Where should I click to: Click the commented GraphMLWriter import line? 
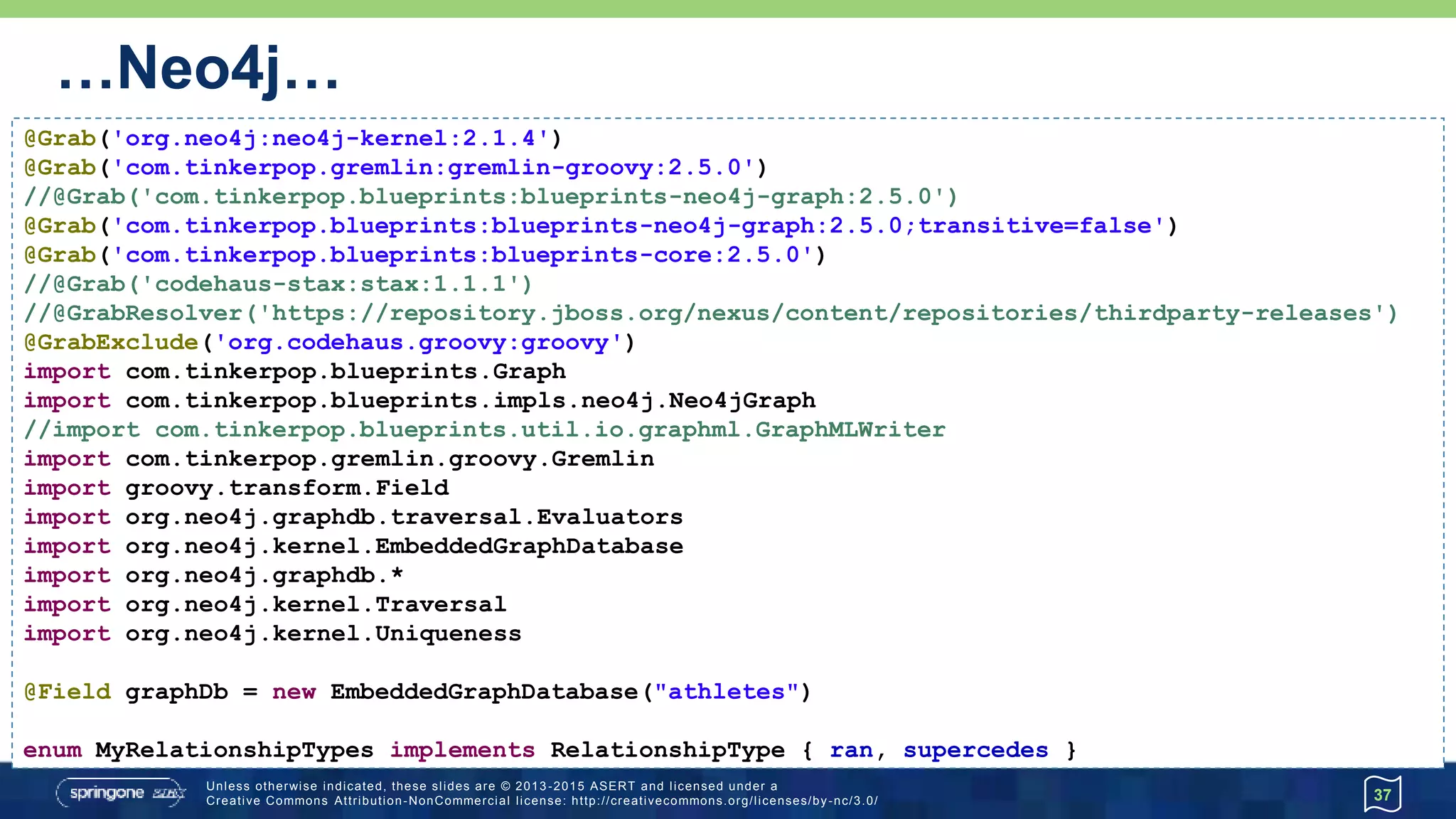[483, 430]
